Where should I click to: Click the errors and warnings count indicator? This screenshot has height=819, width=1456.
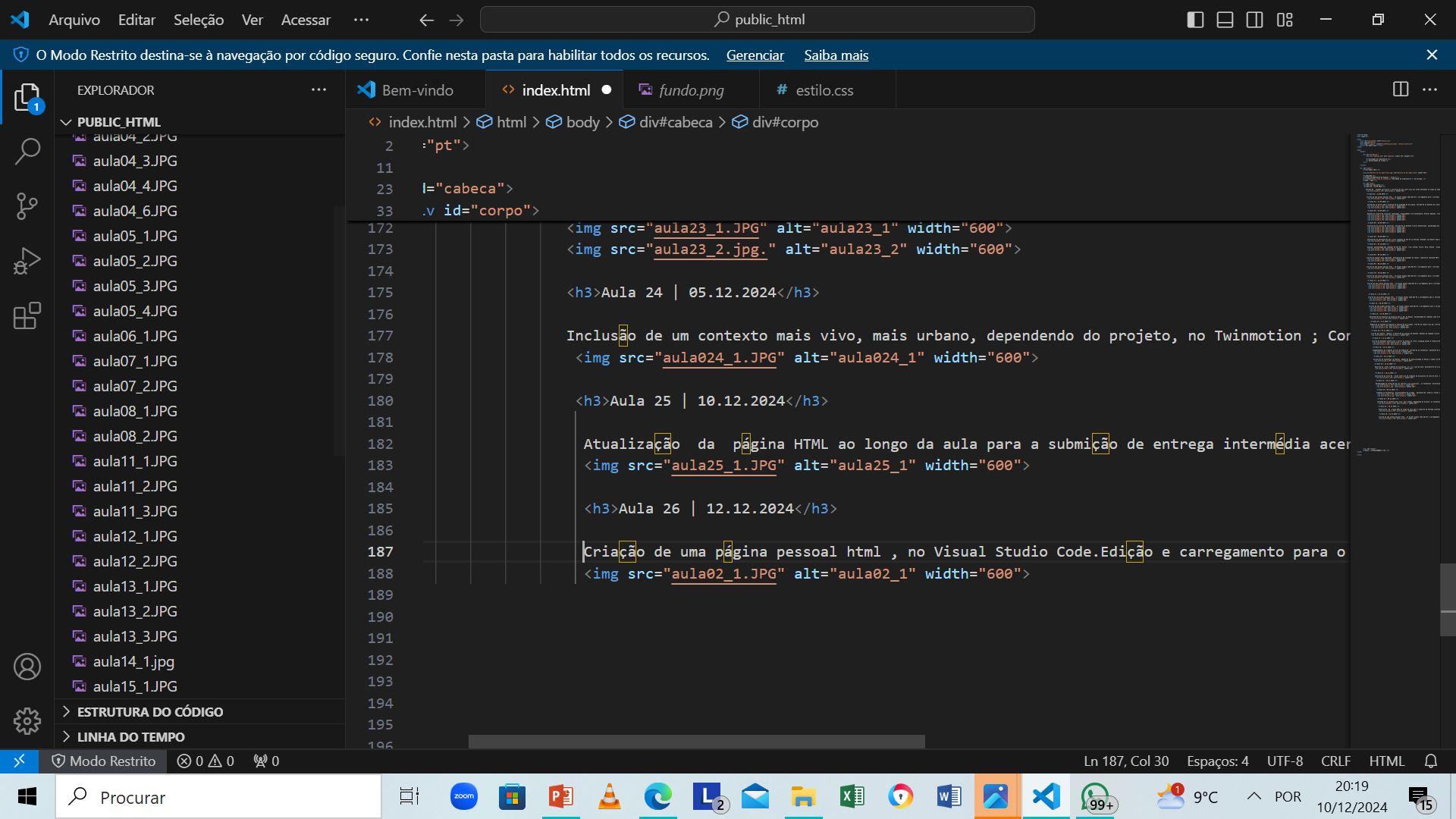206,761
